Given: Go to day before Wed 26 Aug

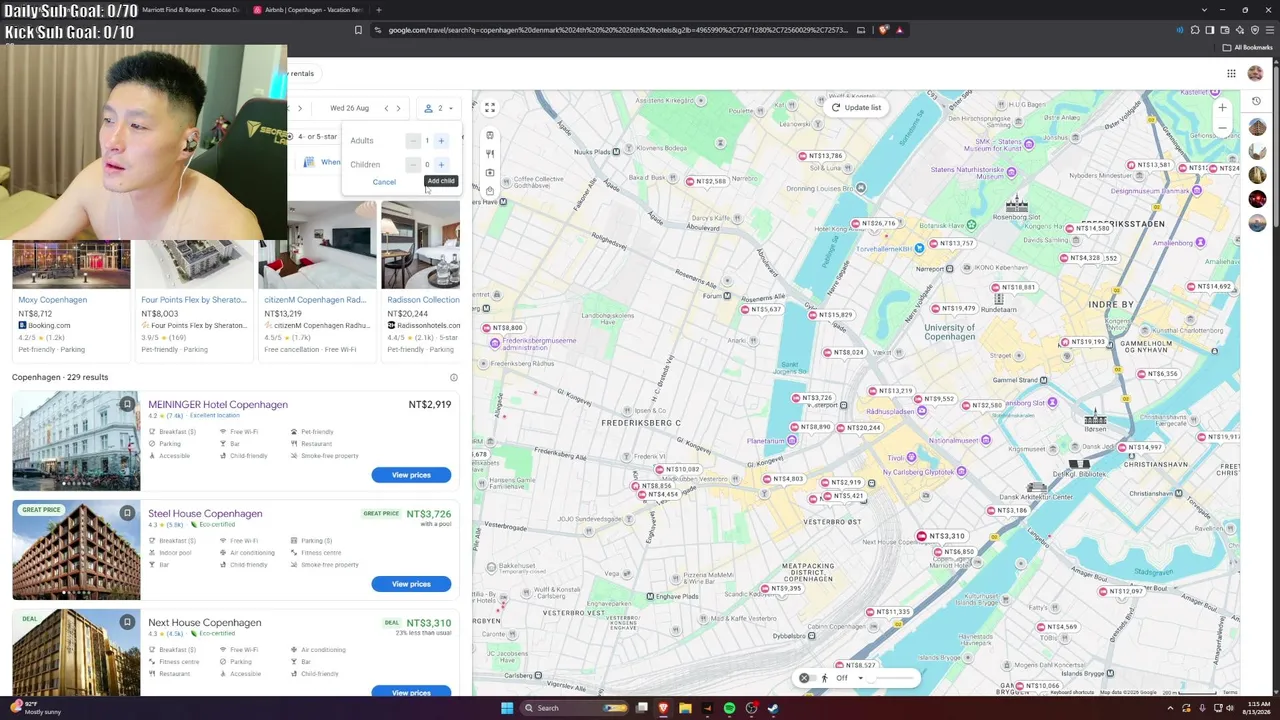Looking at the screenshot, I should [386, 108].
